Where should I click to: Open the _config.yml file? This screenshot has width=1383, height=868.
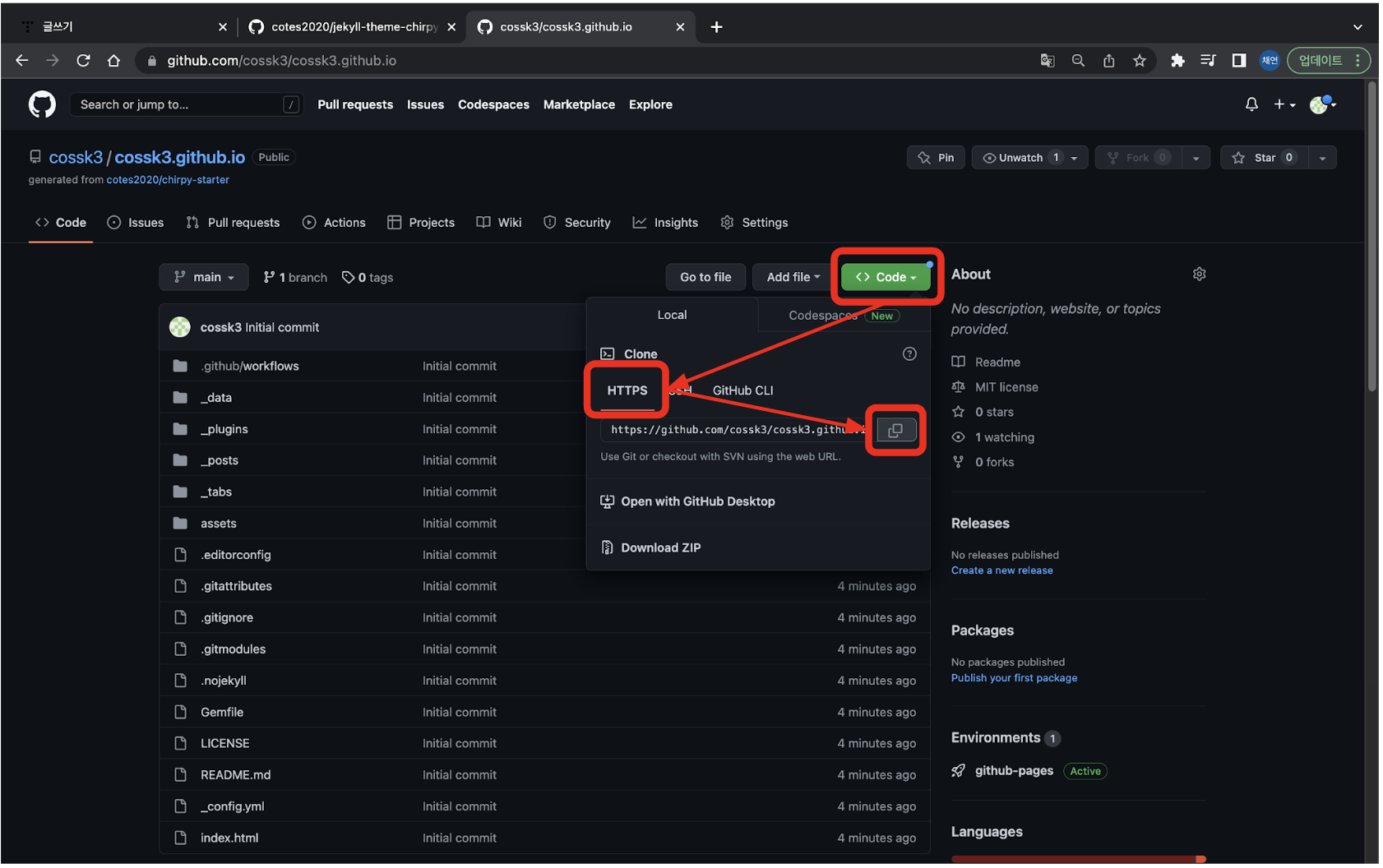coord(233,806)
